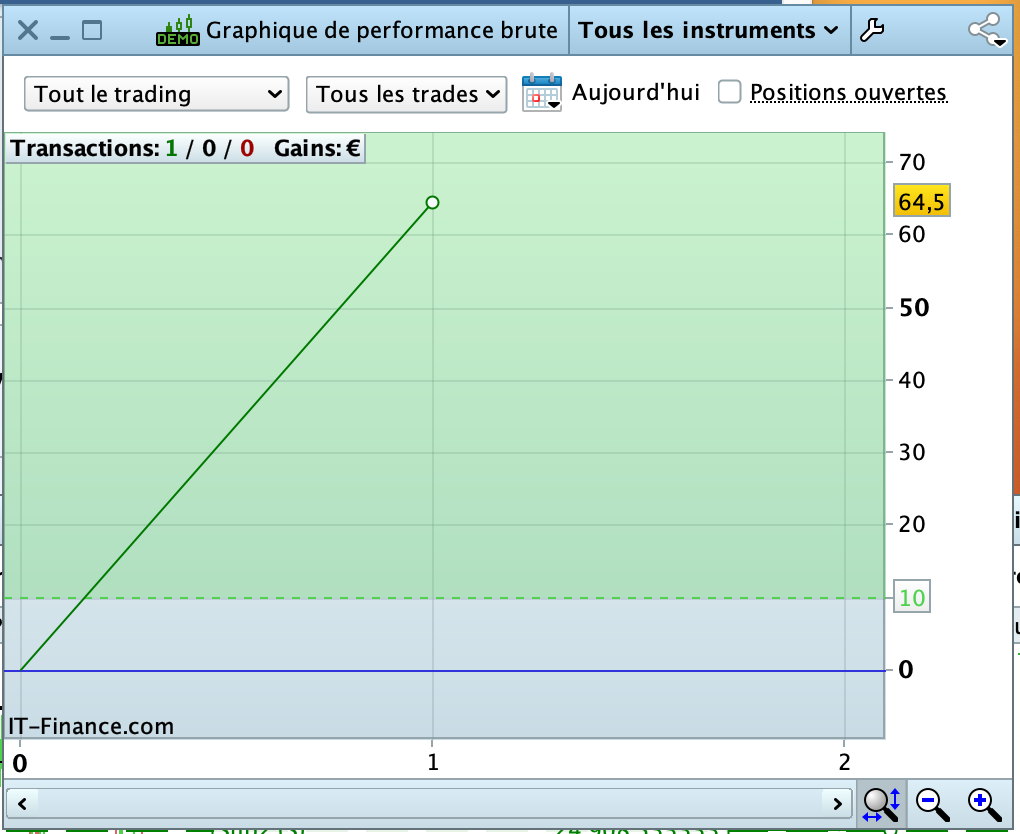This screenshot has width=1020, height=834.
Task: Maximize the performance chart window
Action: point(92,30)
